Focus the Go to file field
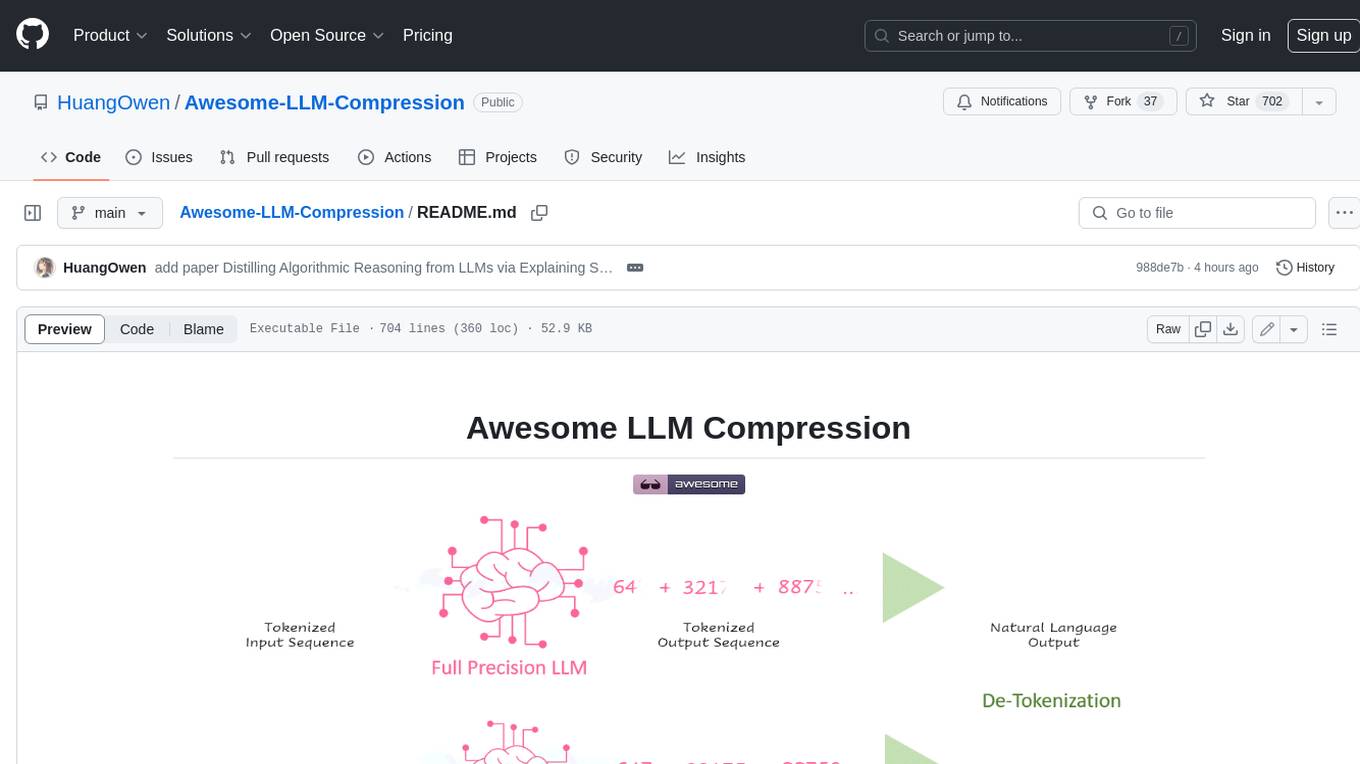Screen dimensions: 1360x764 [1197, 213]
